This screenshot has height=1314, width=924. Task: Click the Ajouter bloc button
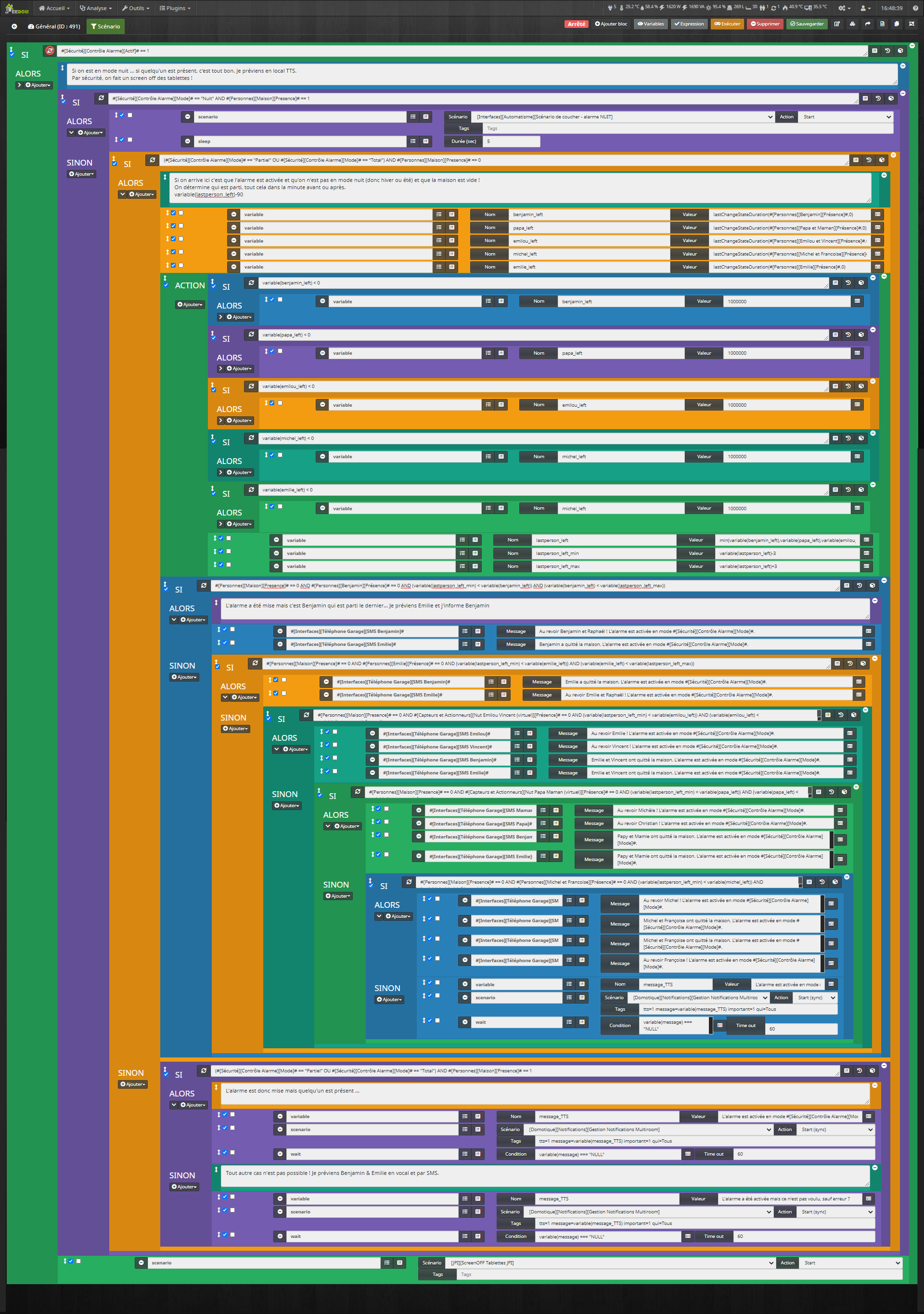click(x=611, y=24)
